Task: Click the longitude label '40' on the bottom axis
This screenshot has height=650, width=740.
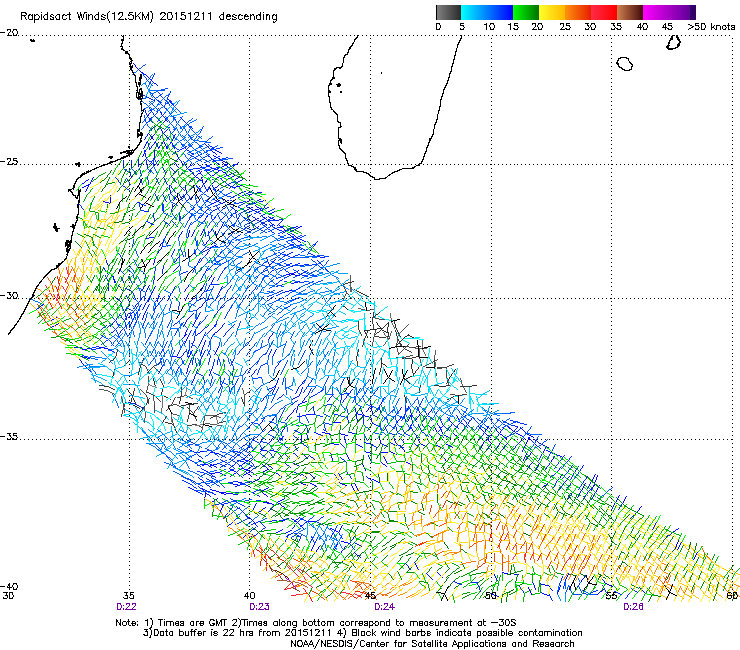Action: 250,596
